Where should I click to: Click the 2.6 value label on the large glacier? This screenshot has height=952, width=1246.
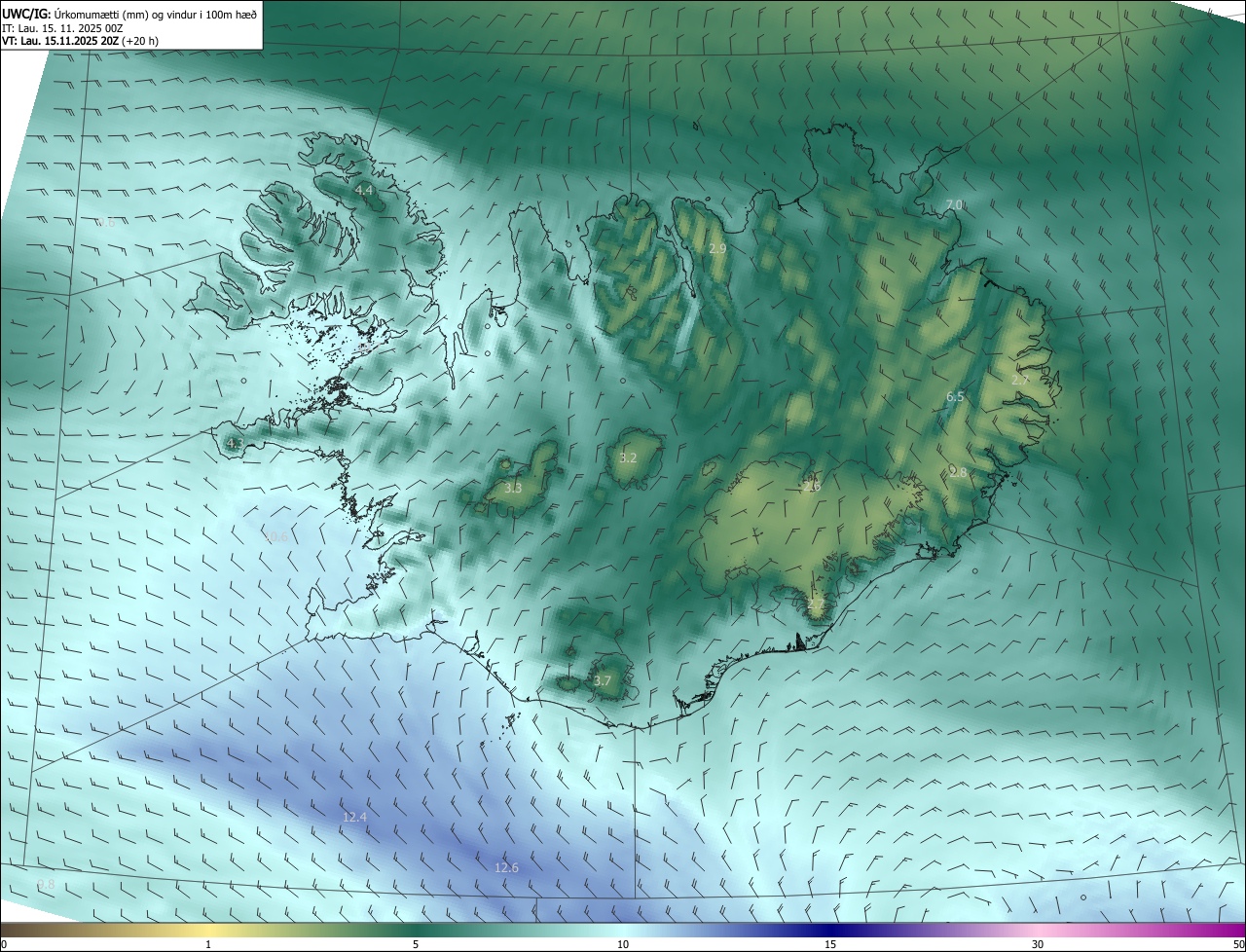click(x=812, y=487)
